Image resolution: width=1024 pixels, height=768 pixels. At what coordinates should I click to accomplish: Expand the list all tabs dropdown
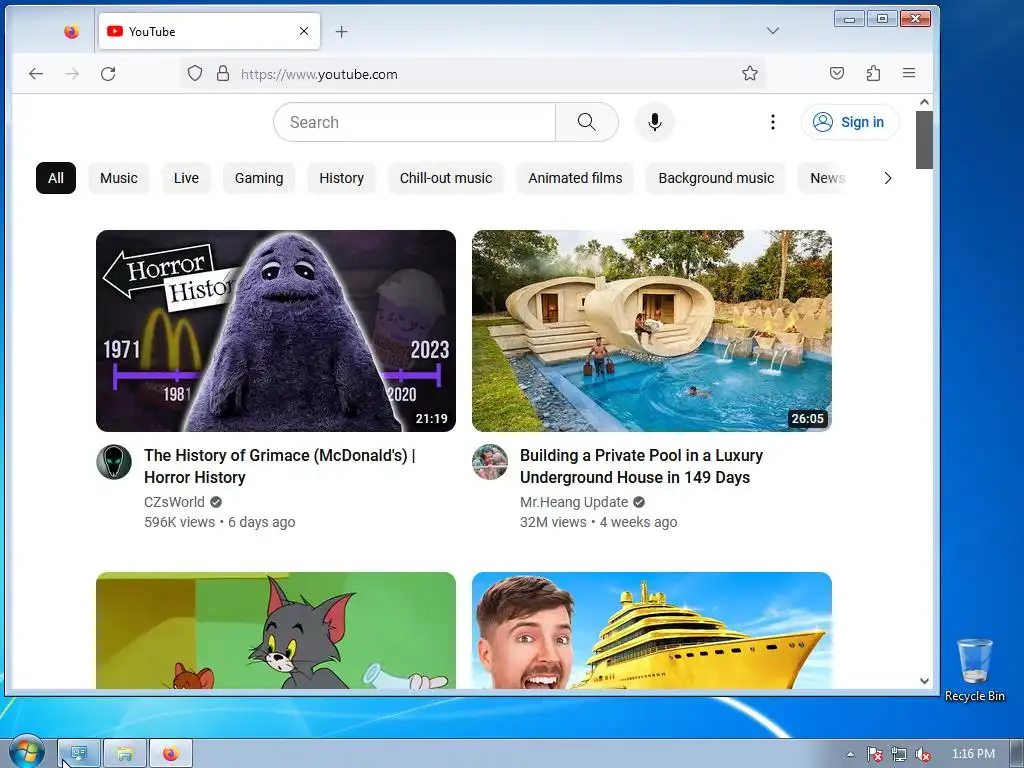[x=773, y=31]
